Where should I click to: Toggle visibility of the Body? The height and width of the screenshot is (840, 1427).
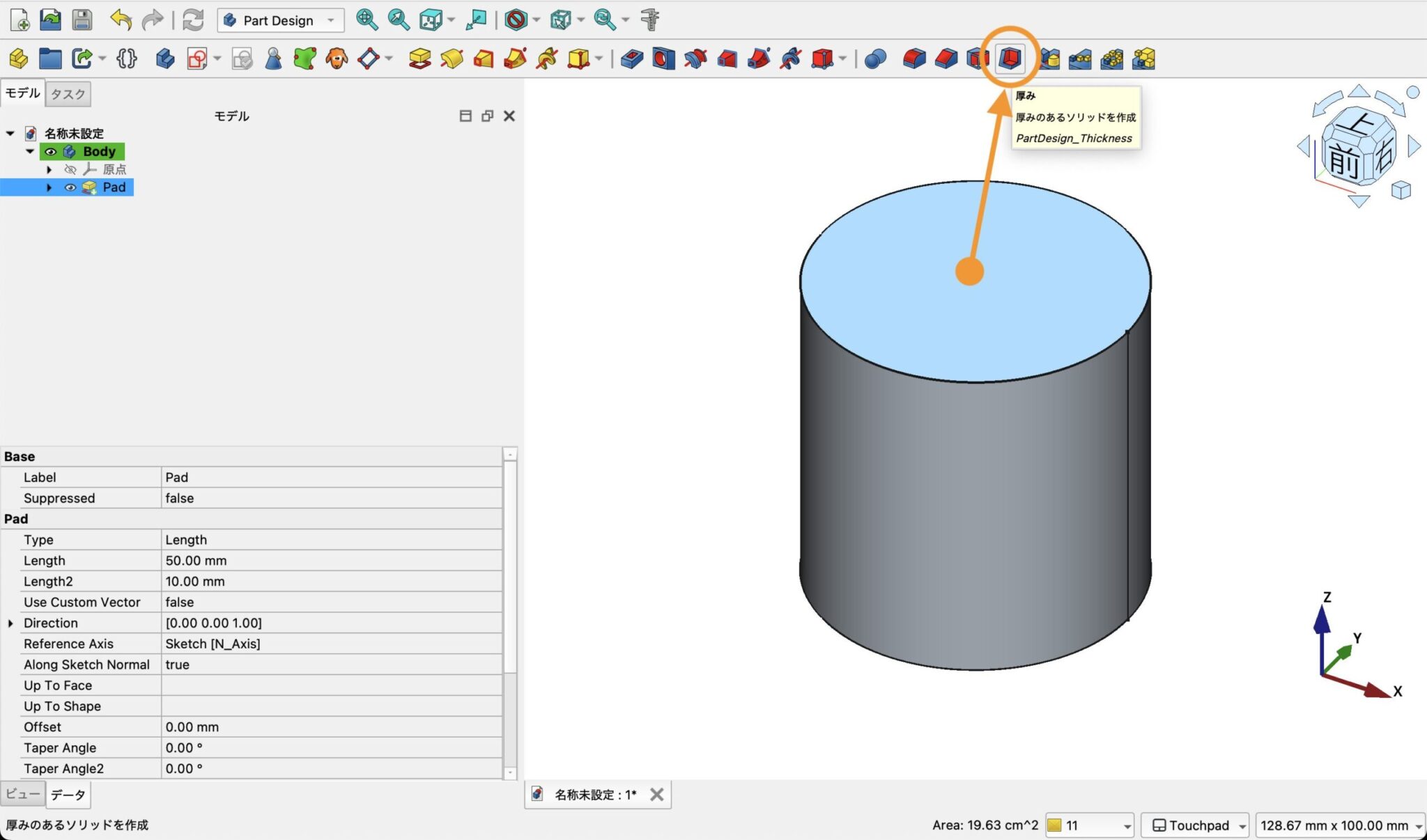[x=51, y=153]
